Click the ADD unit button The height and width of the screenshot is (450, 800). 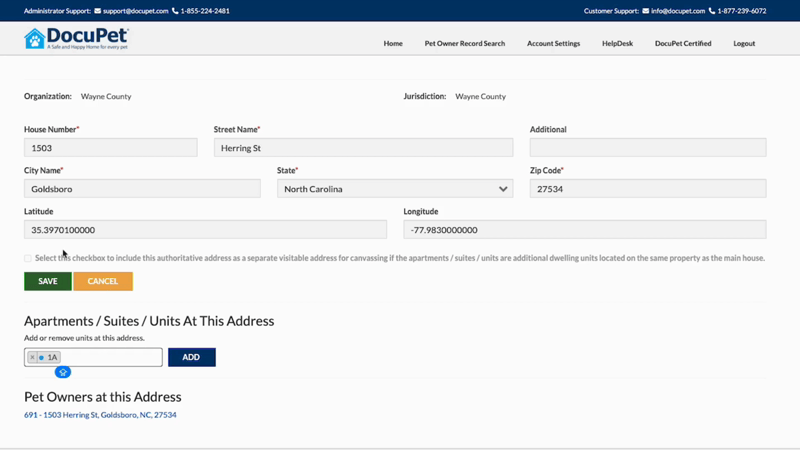pyautogui.click(x=191, y=357)
